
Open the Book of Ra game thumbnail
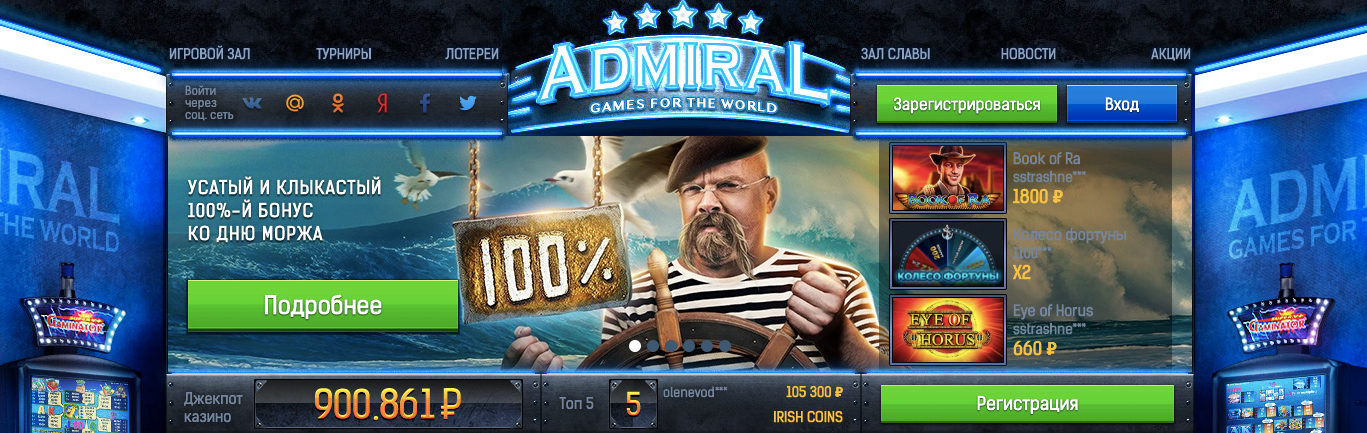pos(948,177)
